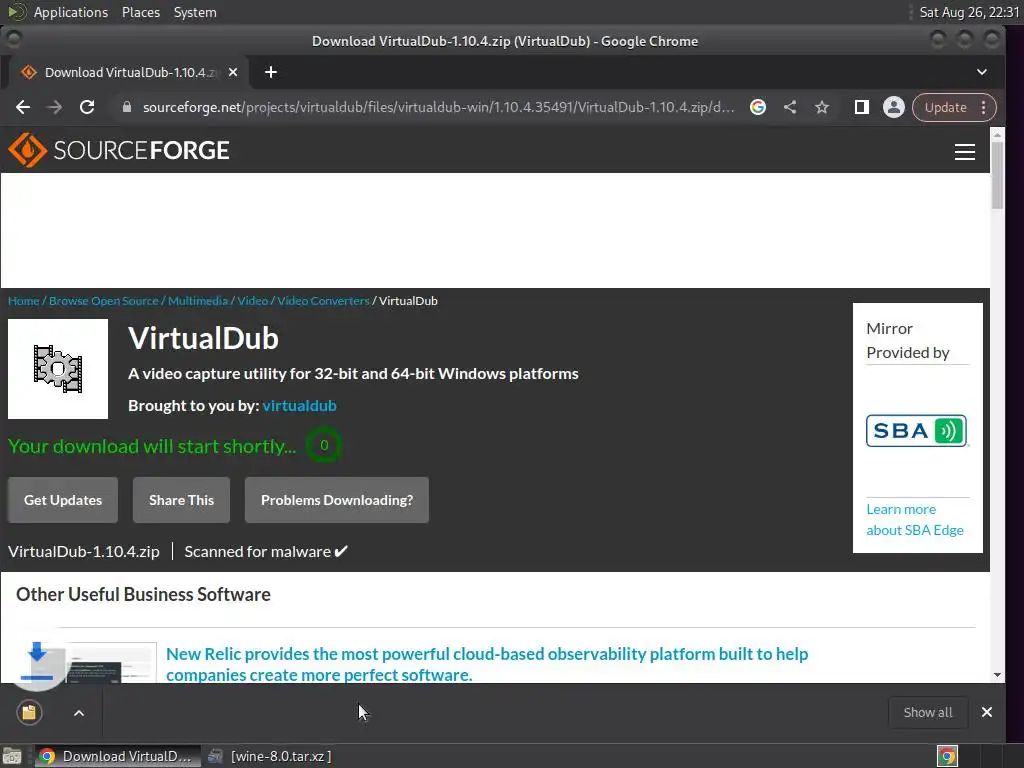The image size is (1024, 768).
Task: Click Chrome's forward arrow
Action: click(x=55, y=108)
